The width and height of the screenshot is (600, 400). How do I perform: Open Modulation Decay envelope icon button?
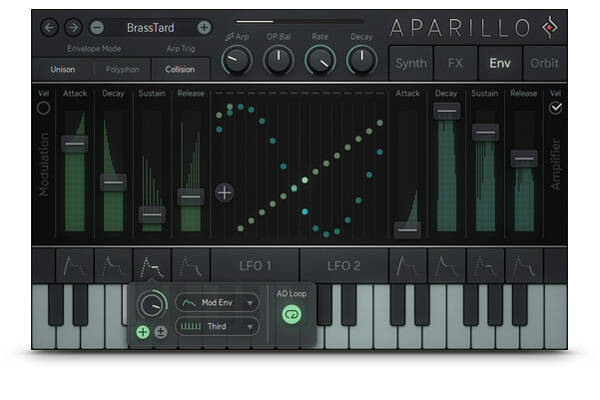[x=114, y=266]
